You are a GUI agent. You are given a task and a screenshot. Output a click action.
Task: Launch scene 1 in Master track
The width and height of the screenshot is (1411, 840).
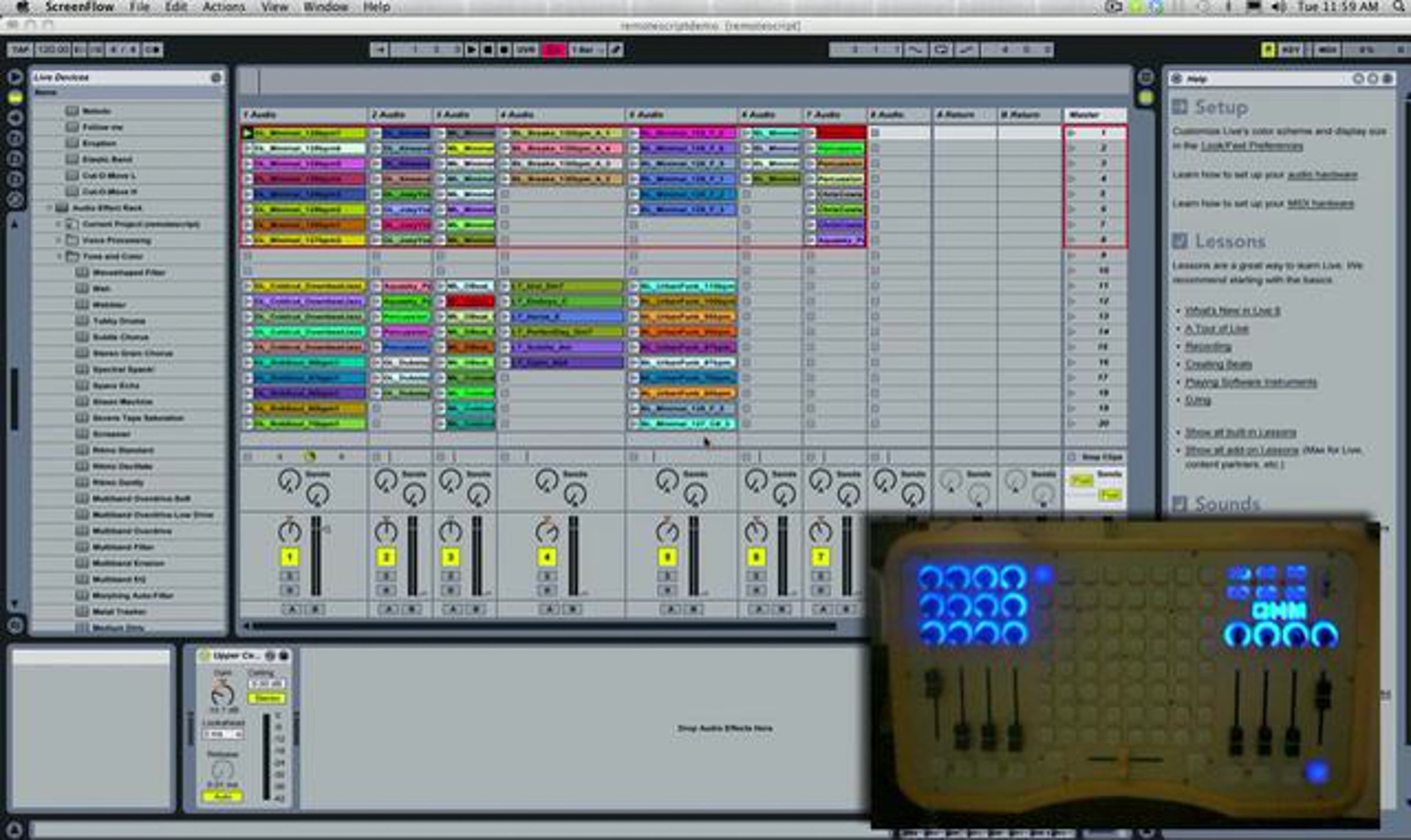pos(1072,133)
